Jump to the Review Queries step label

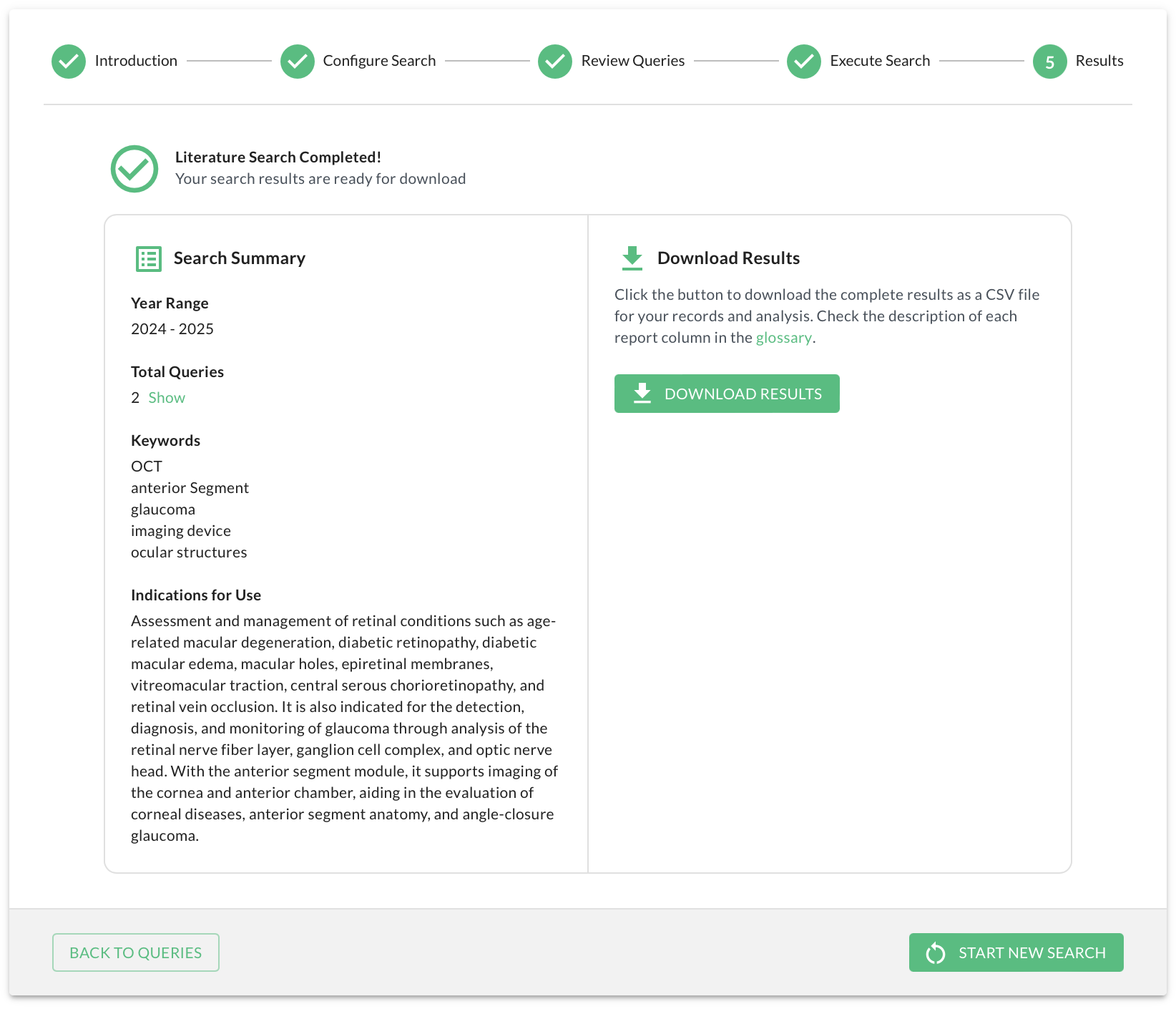(x=633, y=61)
